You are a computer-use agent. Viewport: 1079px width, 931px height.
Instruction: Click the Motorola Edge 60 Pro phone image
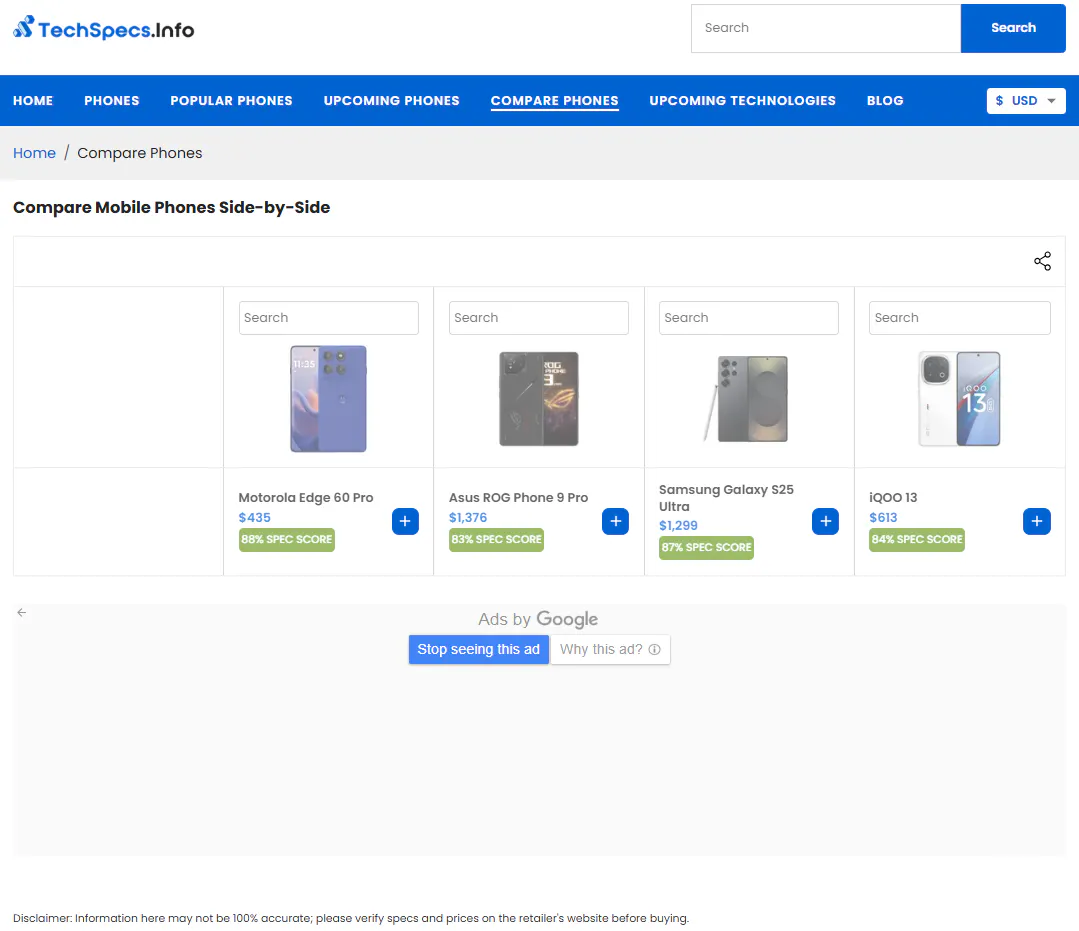(328, 399)
